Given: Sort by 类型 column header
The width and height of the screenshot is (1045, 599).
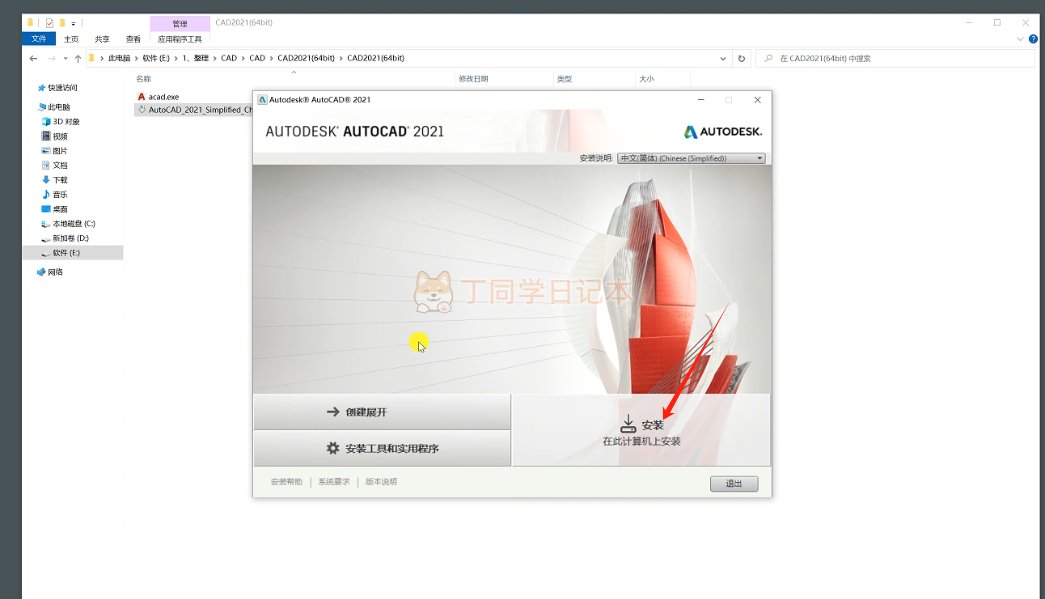Looking at the screenshot, I should tap(564, 79).
